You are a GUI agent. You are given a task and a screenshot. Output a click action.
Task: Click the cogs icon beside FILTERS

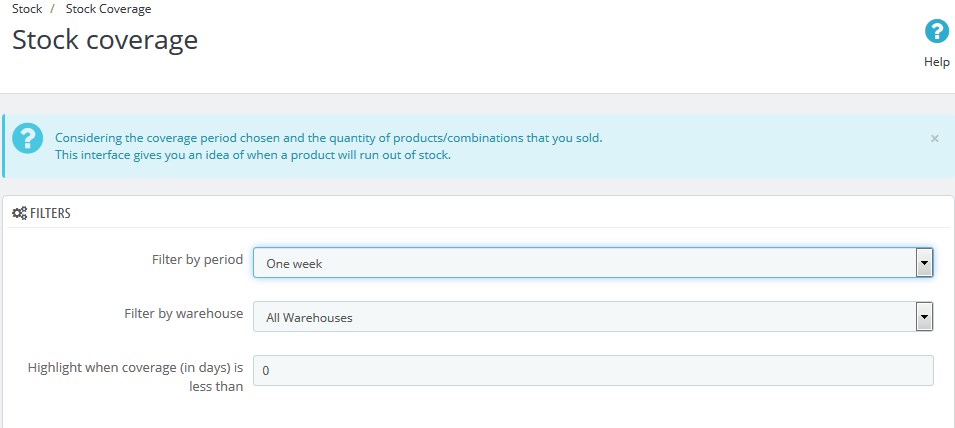[19, 213]
